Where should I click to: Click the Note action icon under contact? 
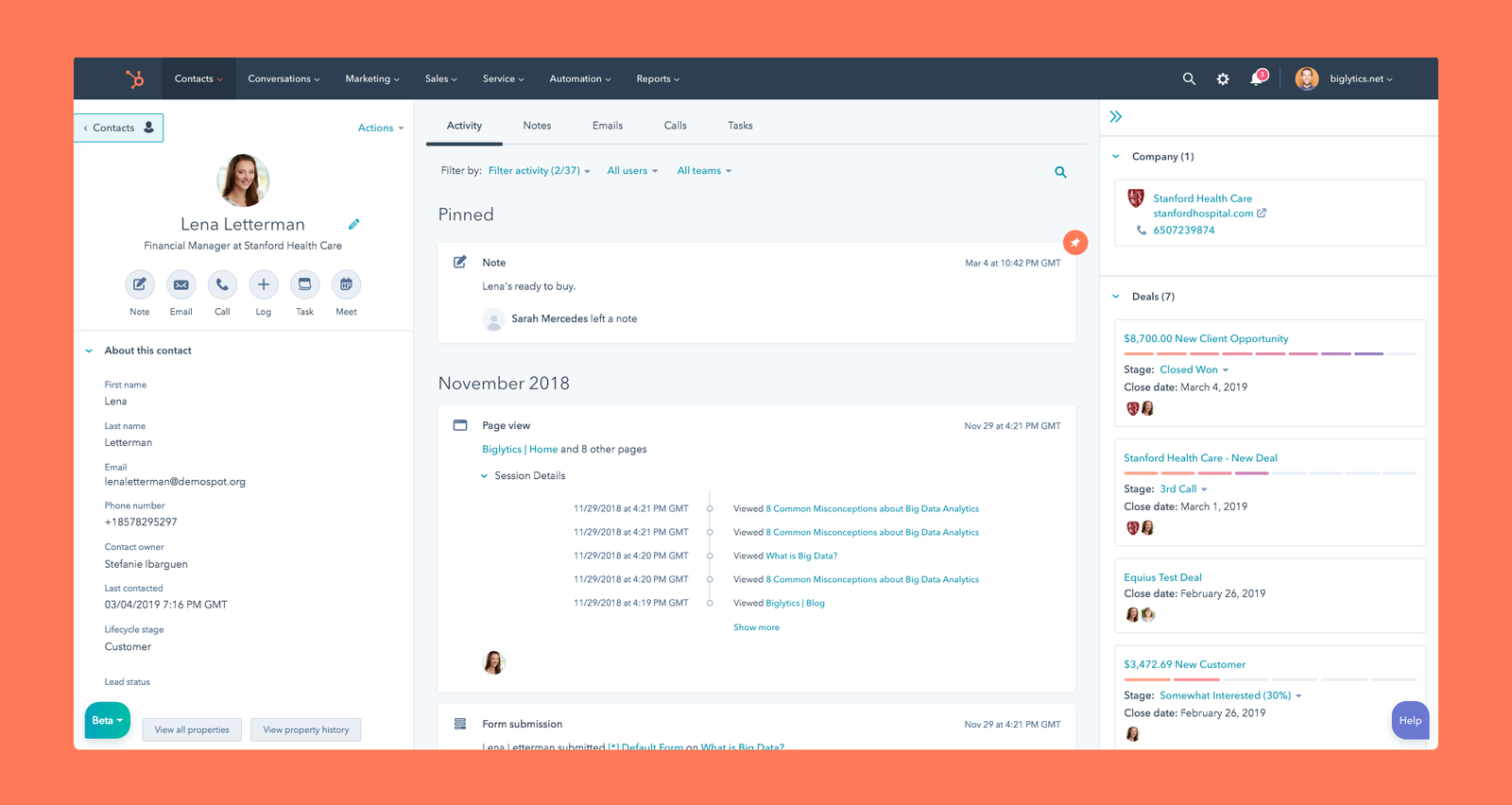click(139, 284)
